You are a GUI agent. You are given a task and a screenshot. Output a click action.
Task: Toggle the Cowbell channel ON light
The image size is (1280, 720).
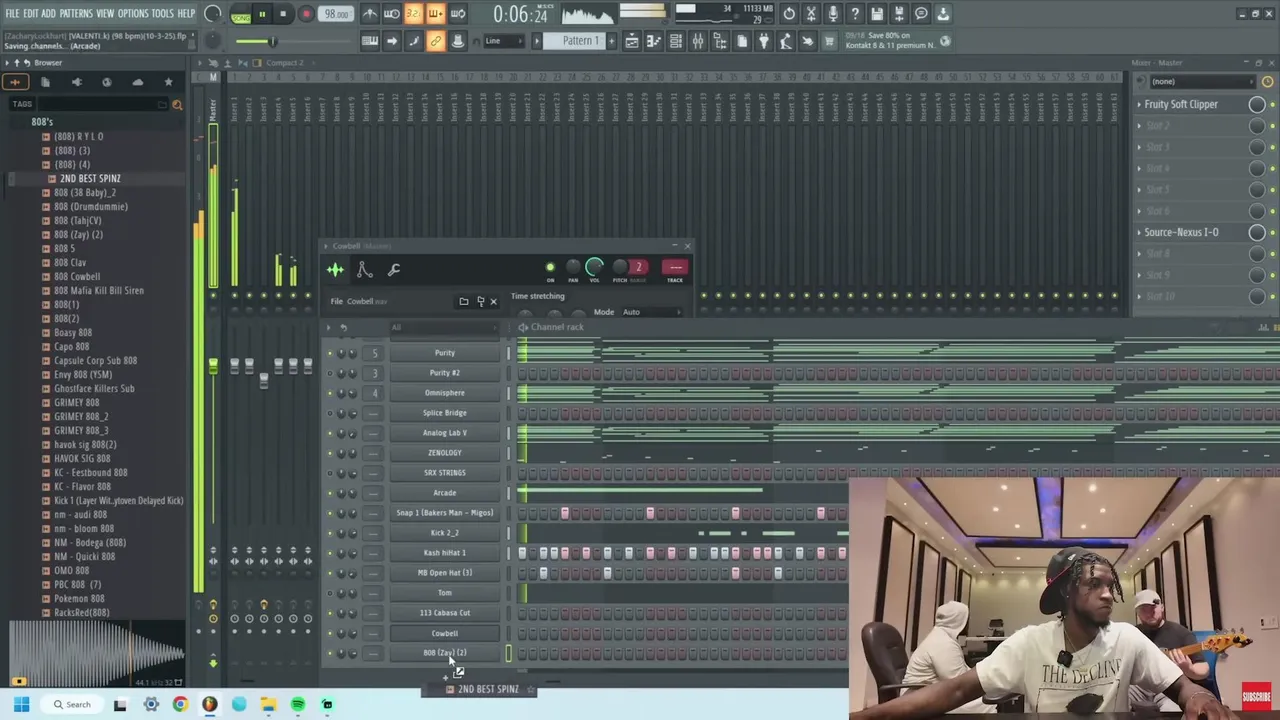550,267
